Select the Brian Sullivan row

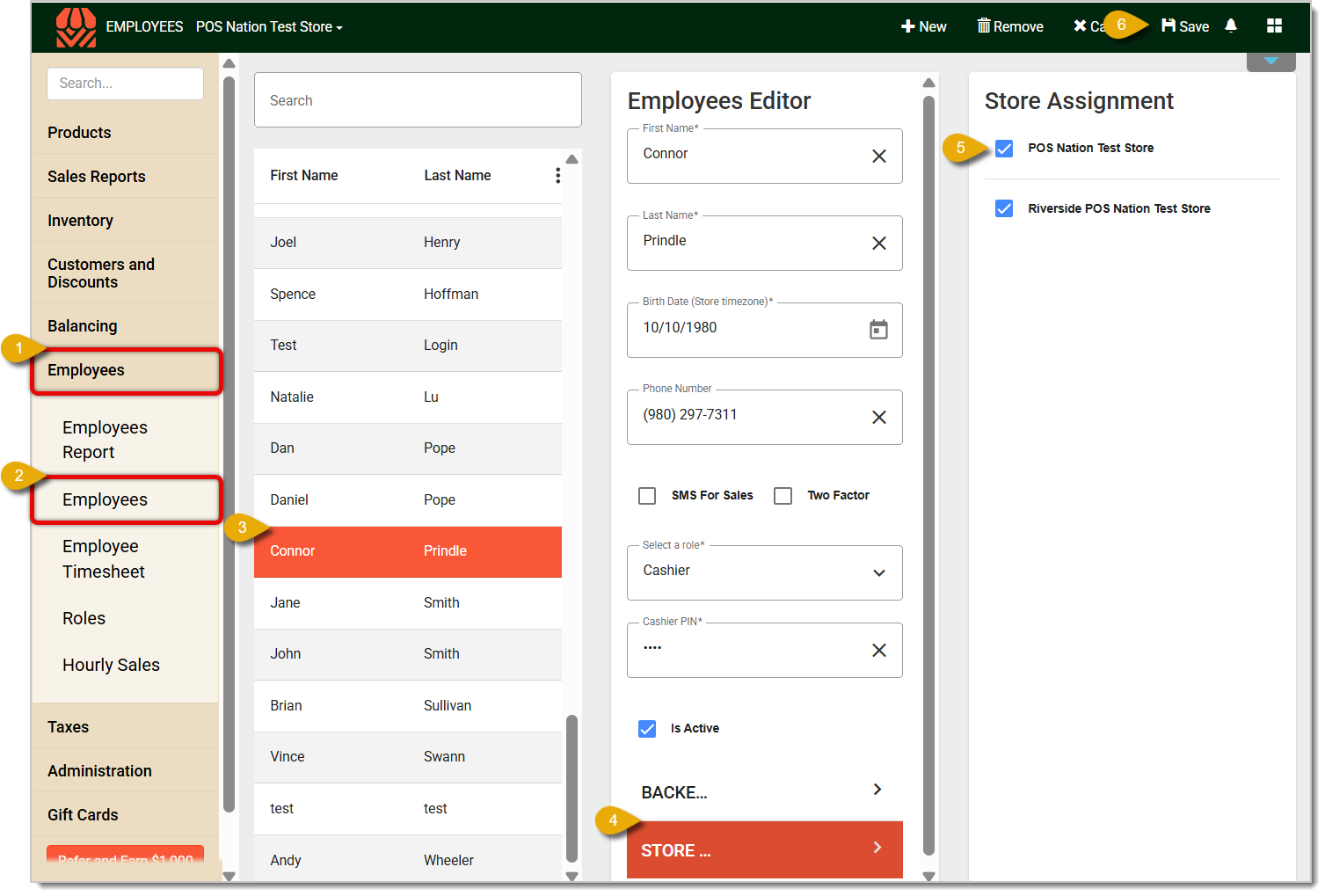408,706
